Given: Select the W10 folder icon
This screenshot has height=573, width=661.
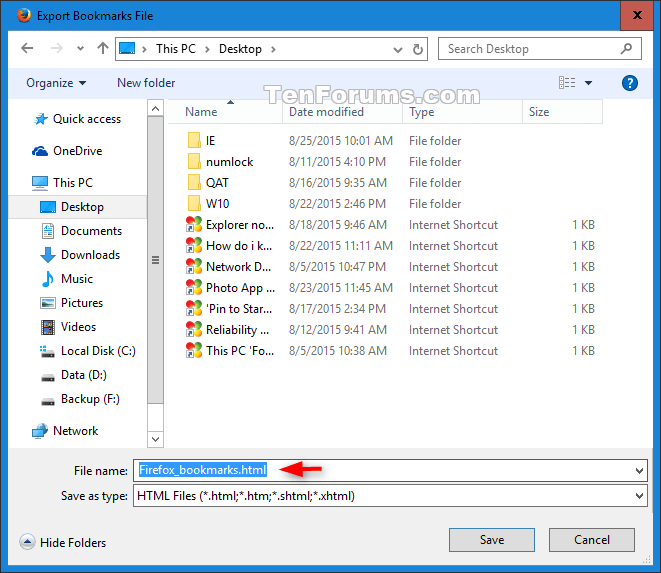Looking at the screenshot, I should click(194, 204).
